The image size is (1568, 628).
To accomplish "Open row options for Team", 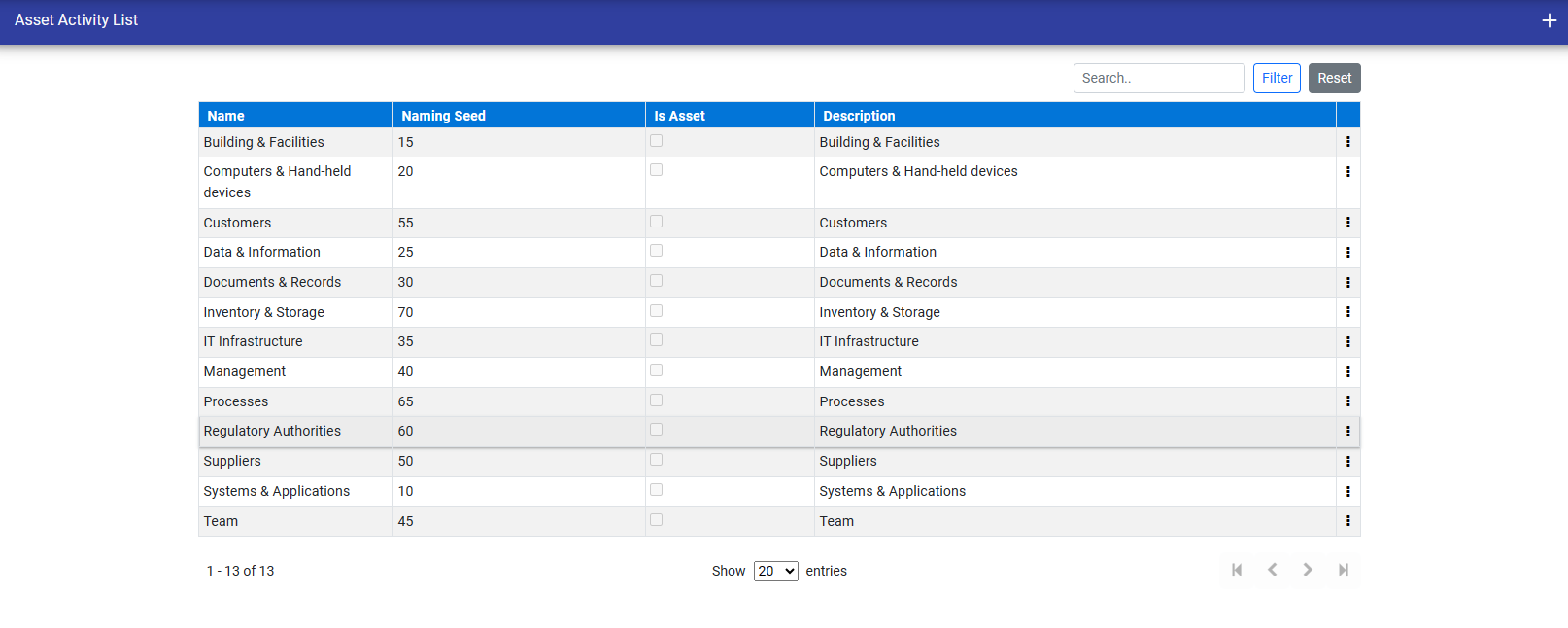I will tap(1347, 521).
